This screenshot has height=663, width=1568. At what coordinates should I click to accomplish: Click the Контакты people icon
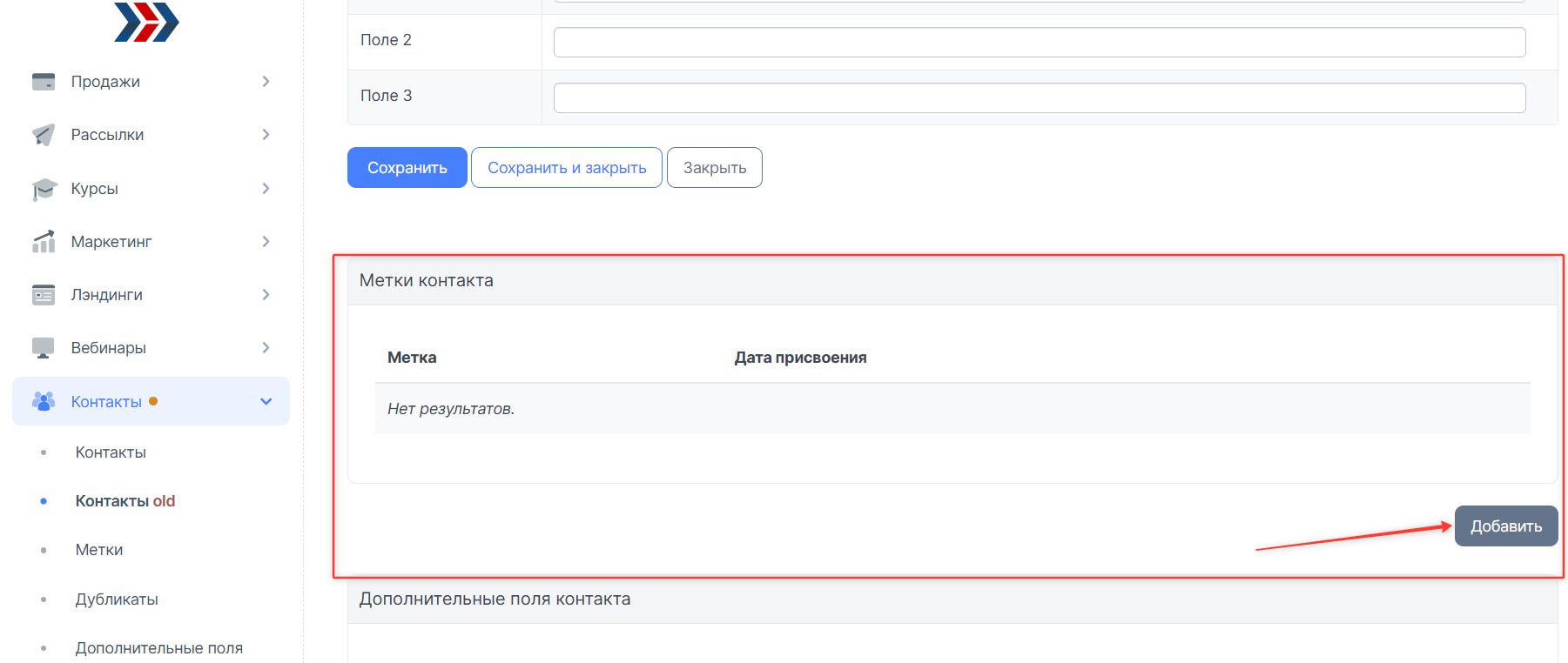click(x=44, y=401)
